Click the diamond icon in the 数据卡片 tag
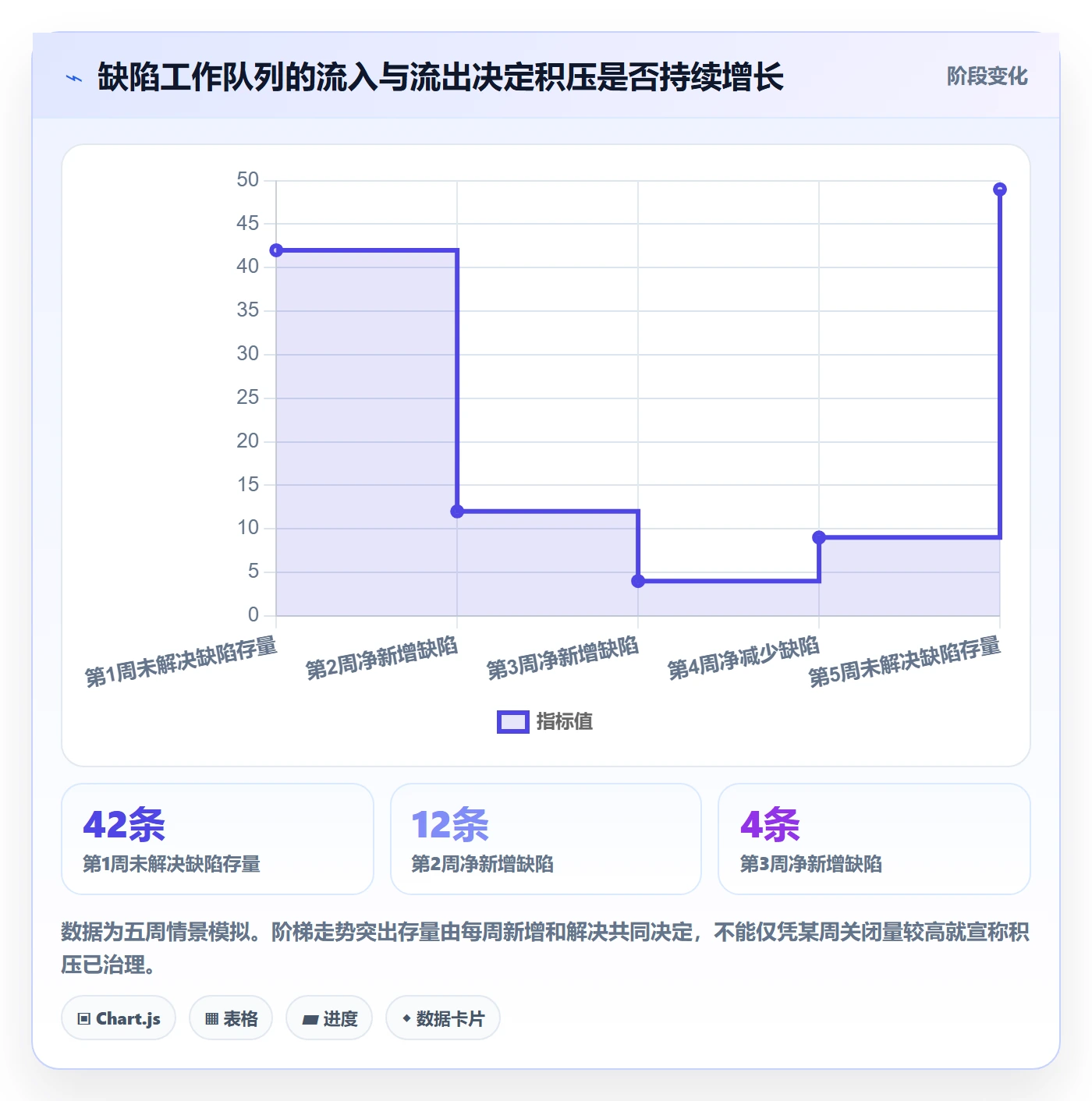This screenshot has width=1092, height=1101. 406,1018
